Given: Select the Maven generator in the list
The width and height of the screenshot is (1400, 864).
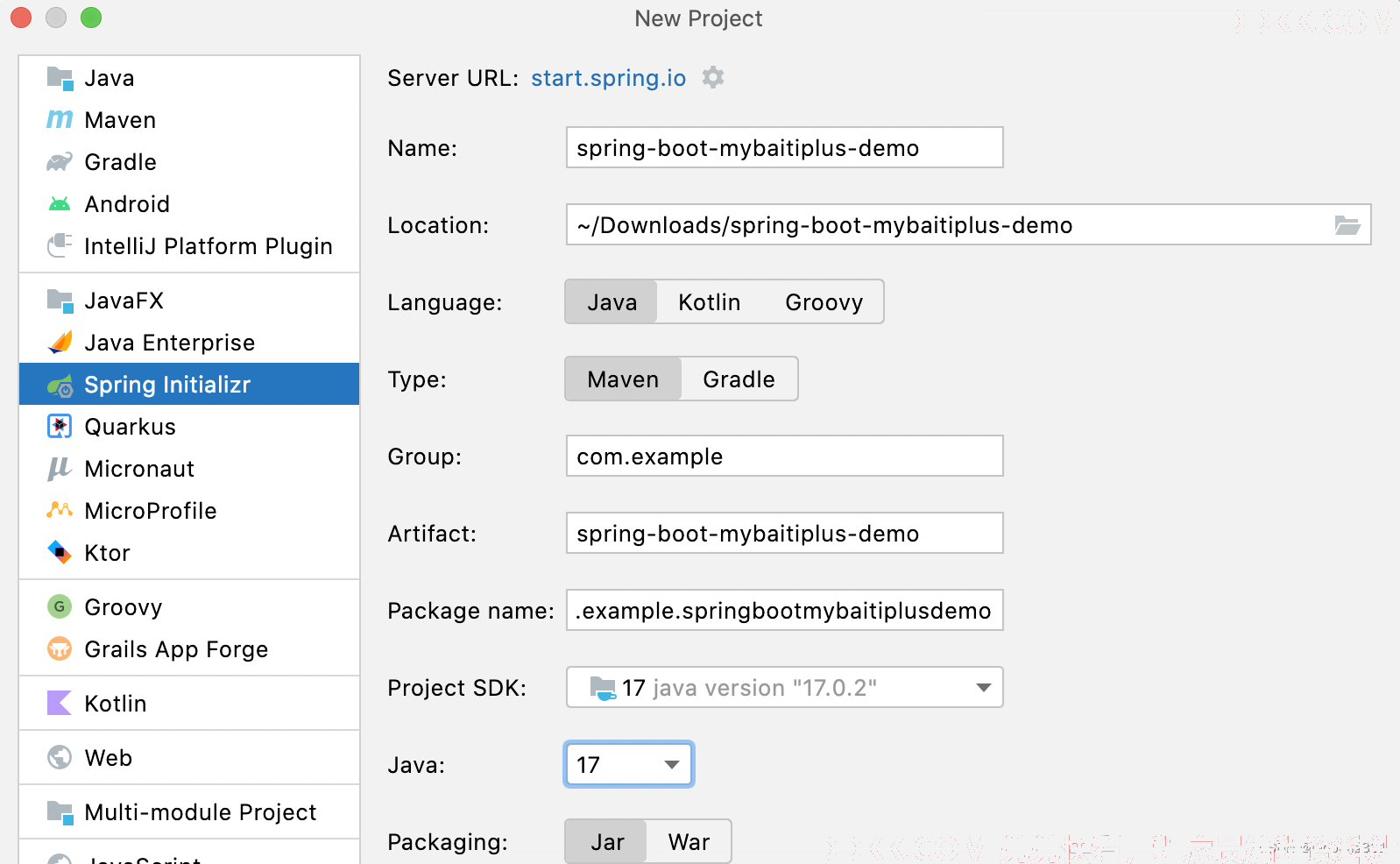Looking at the screenshot, I should point(189,120).
